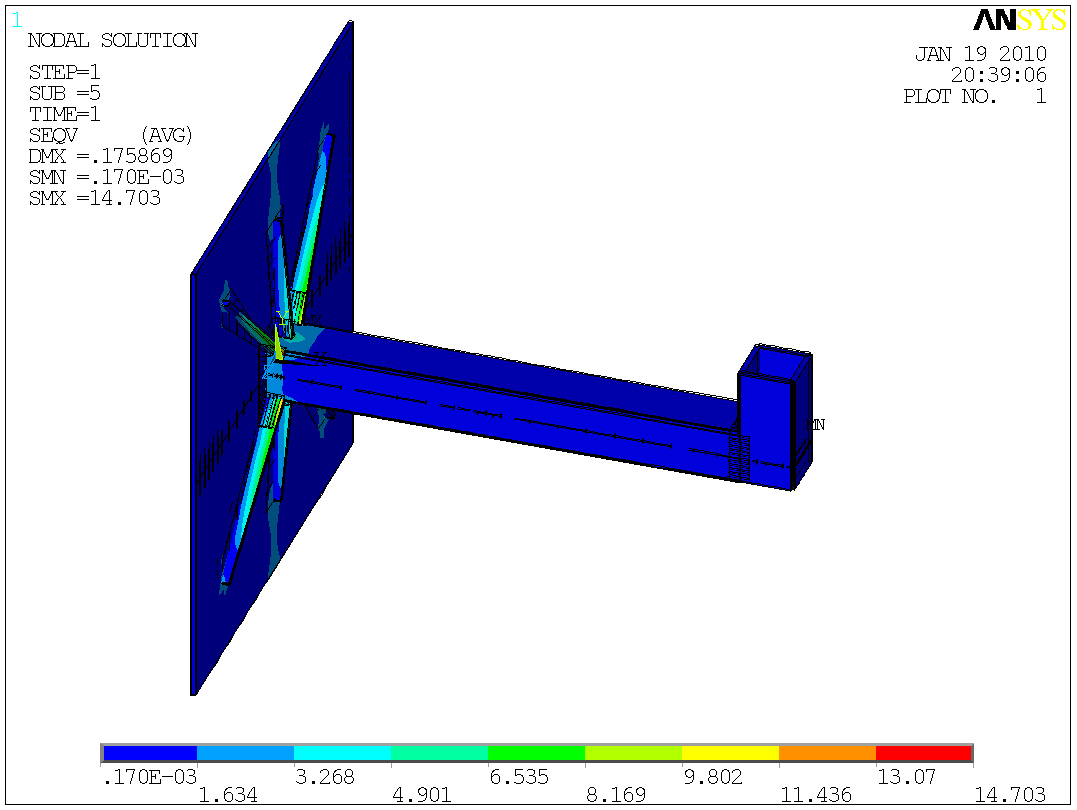Click the yellow legend color band
Image resolution: width=1077 pixels, height=810 pixels.
point(730,754)
